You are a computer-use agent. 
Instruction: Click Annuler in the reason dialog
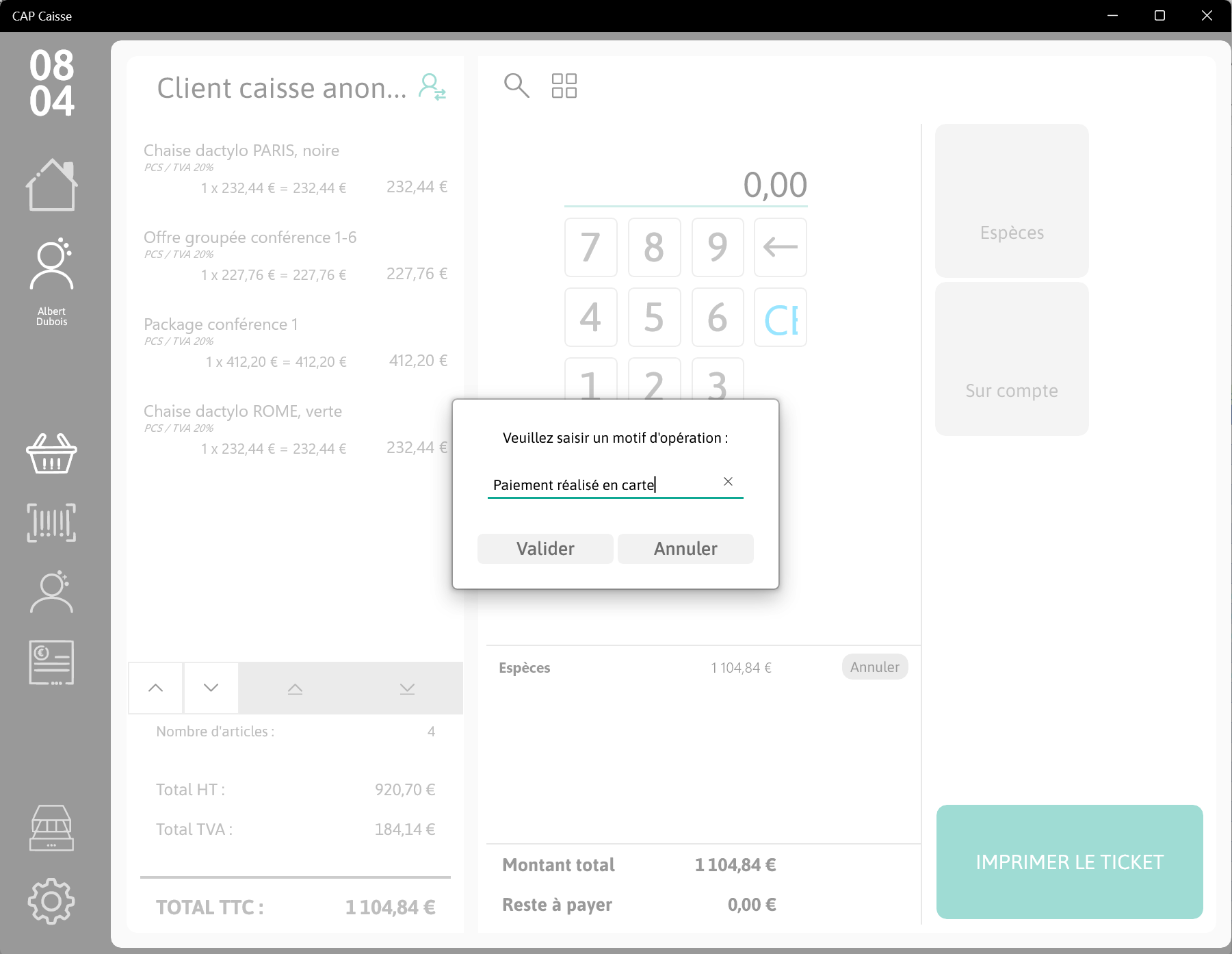click(x=685, y=549)
